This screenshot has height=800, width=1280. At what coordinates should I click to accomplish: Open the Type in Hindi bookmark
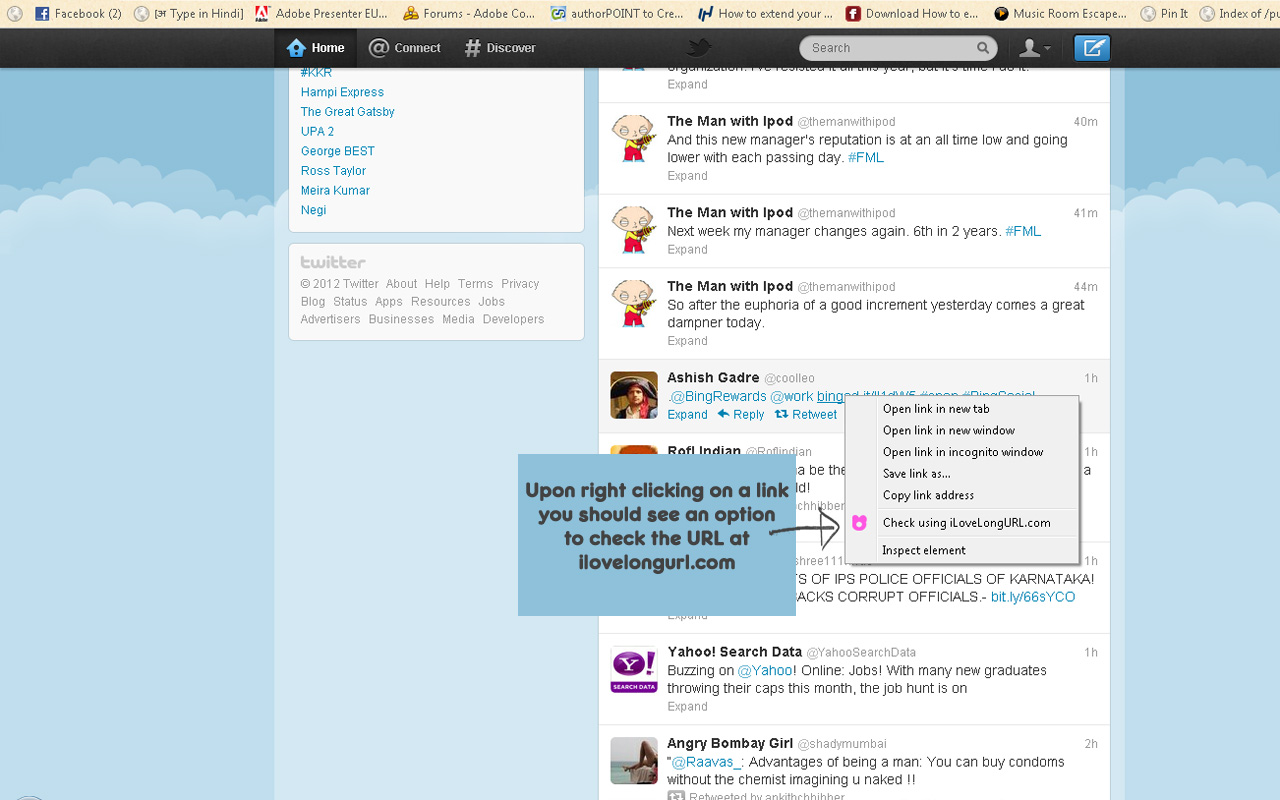pos(189,14)
